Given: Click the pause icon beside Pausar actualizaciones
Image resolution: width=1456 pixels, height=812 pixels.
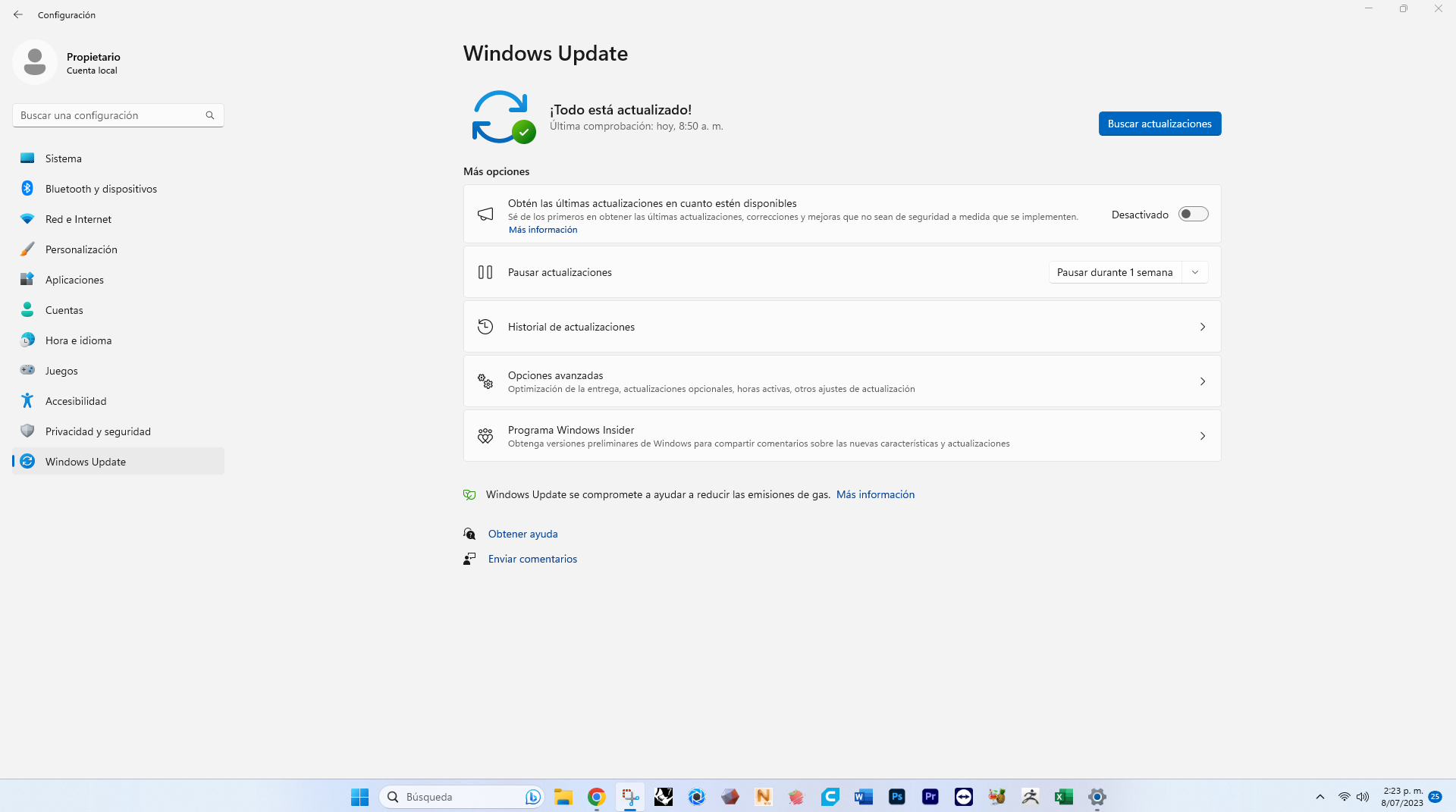Looking at the screenshot, I should [485, 272].
